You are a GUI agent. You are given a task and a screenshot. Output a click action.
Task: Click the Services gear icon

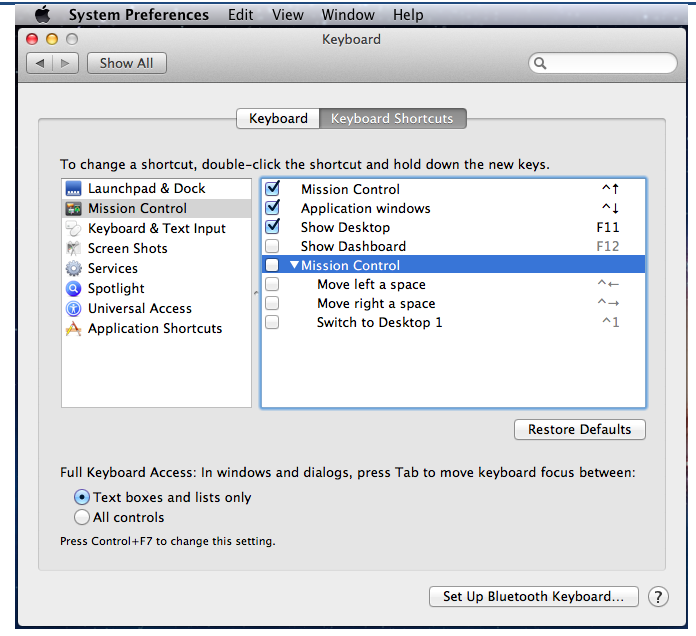coord(74,269)
